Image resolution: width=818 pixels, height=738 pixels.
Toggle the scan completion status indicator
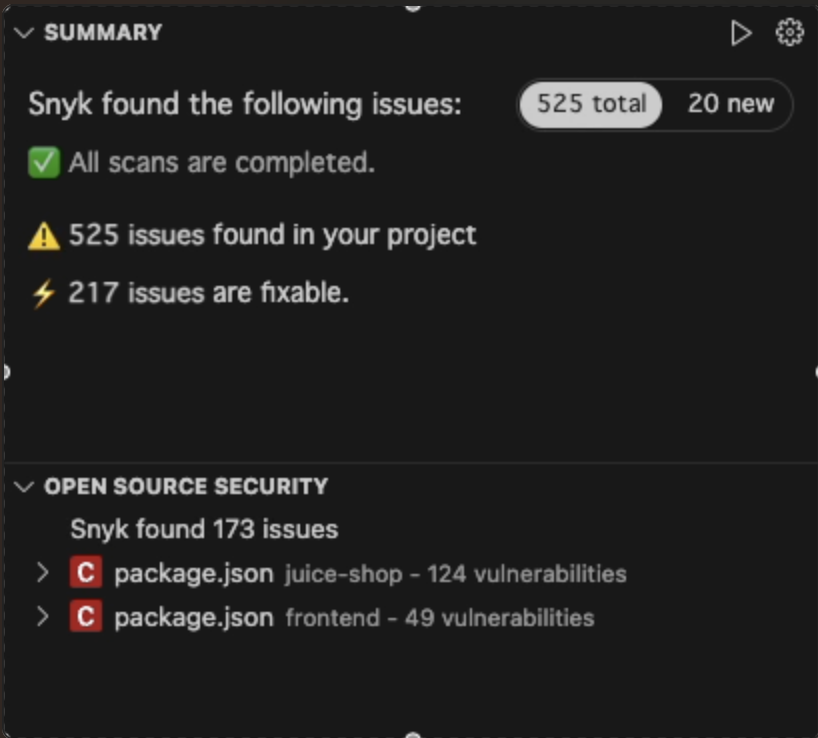(x=44, y=162)
